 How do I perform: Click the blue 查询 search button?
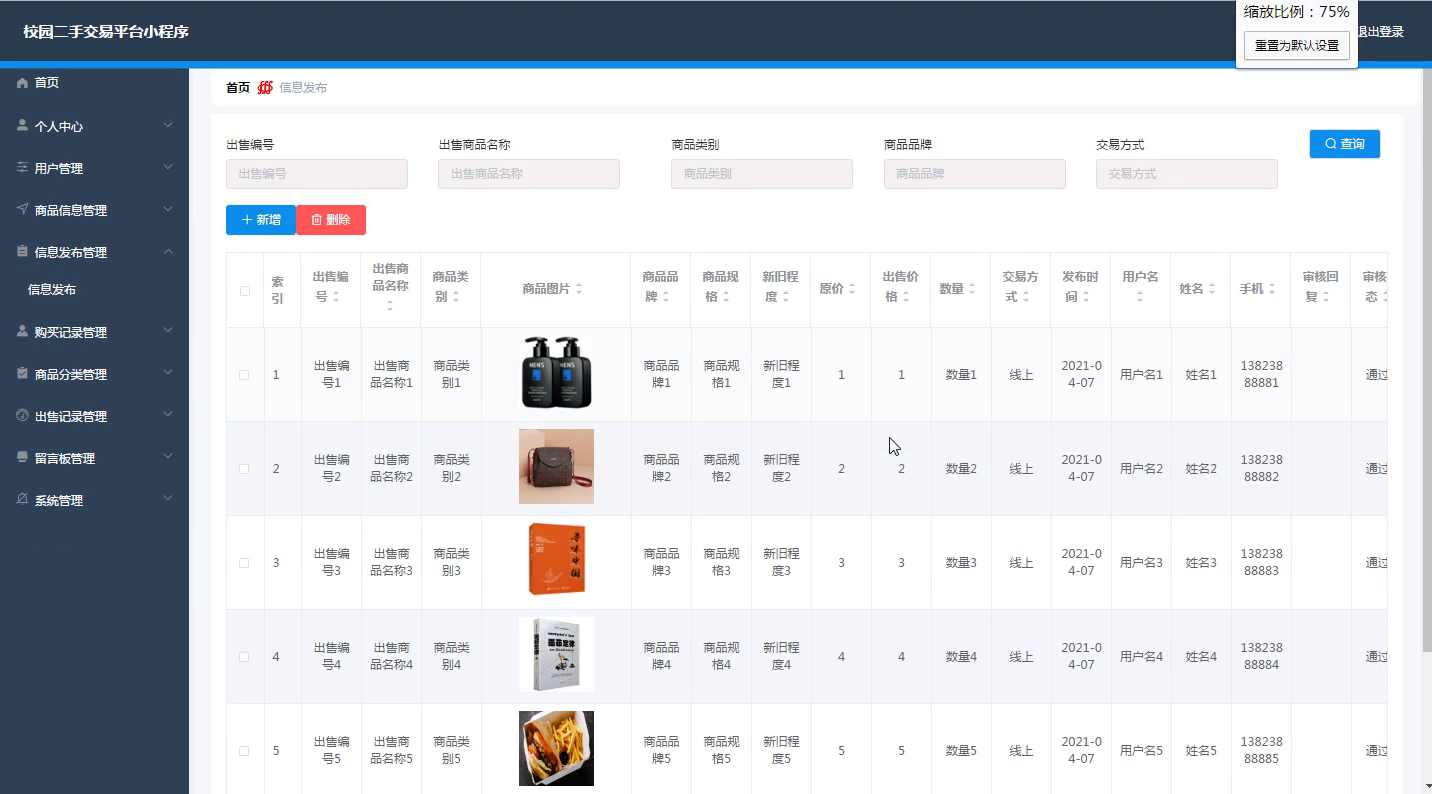(x=1345, y=144)
